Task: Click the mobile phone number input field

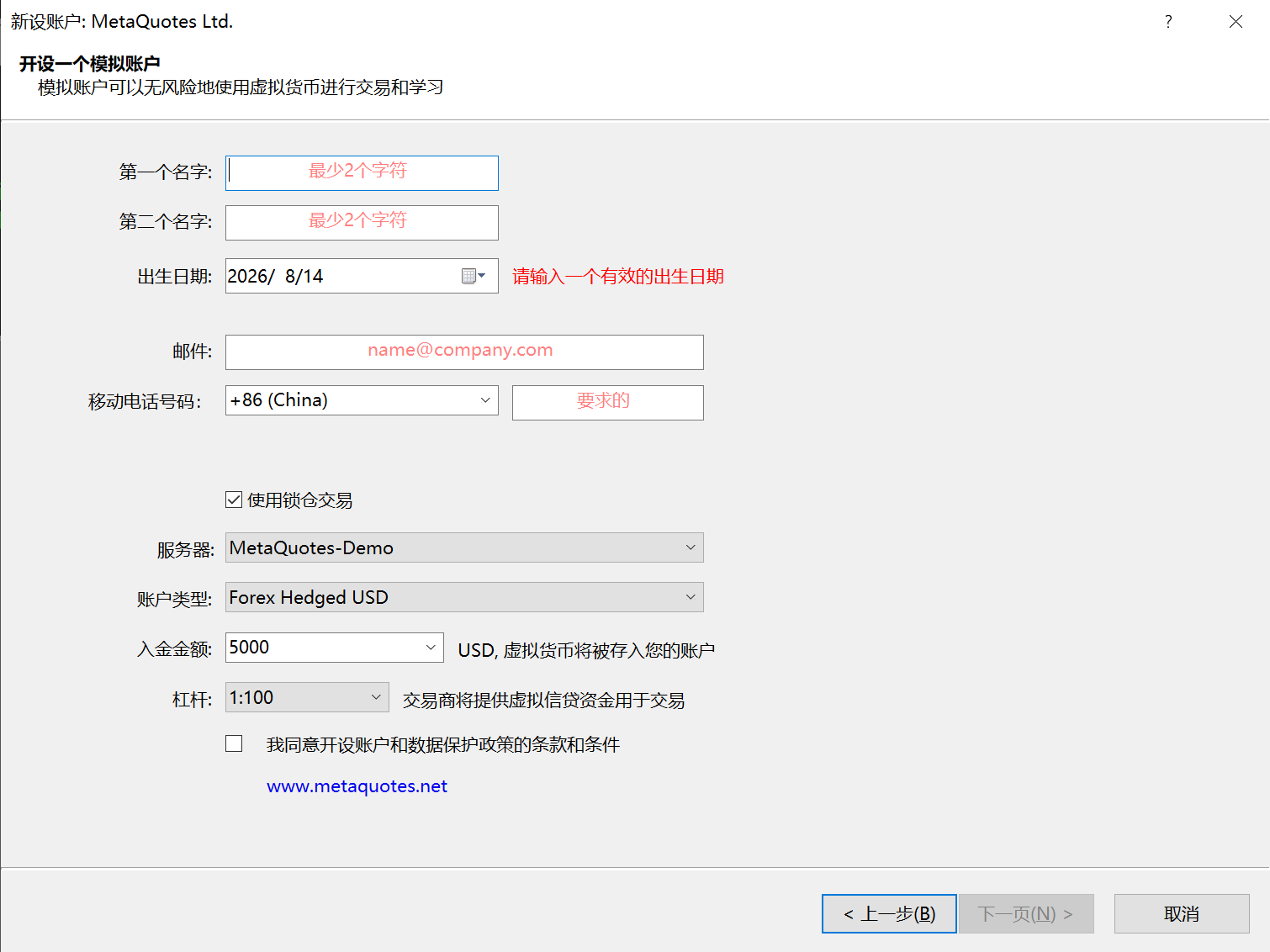Action: [608, 403]
